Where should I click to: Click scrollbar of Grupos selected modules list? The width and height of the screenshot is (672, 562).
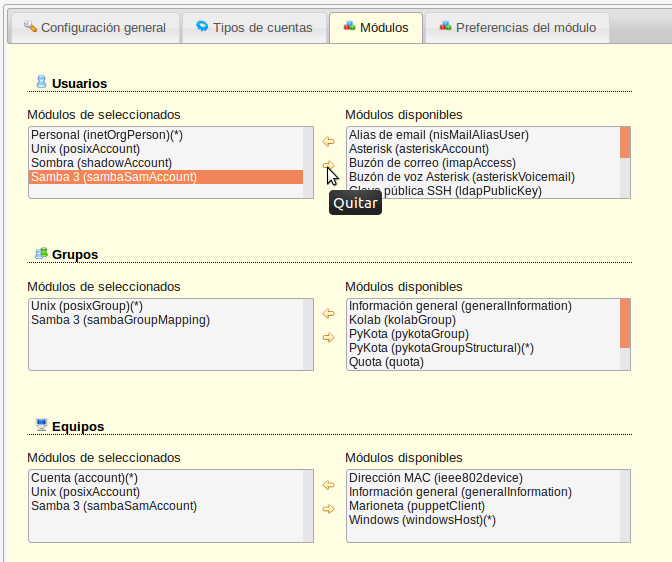[308, 334]
